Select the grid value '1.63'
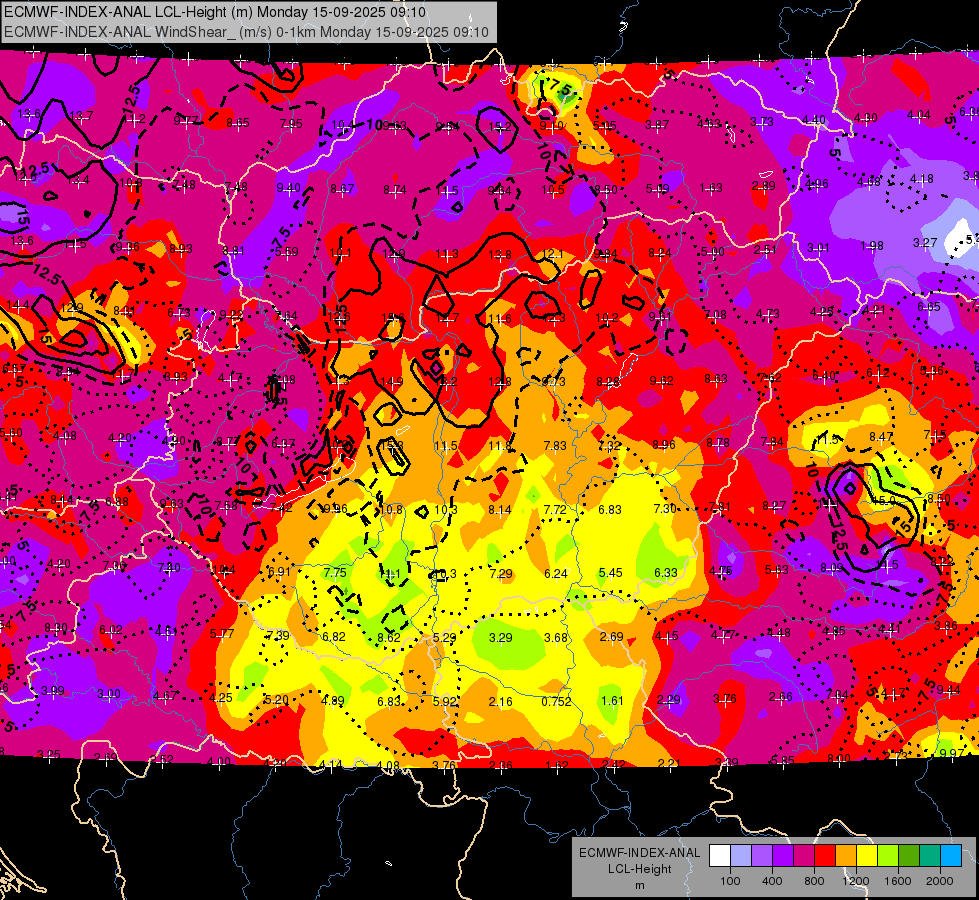This screenshot has width=979, height=900. tap(711, 188)
